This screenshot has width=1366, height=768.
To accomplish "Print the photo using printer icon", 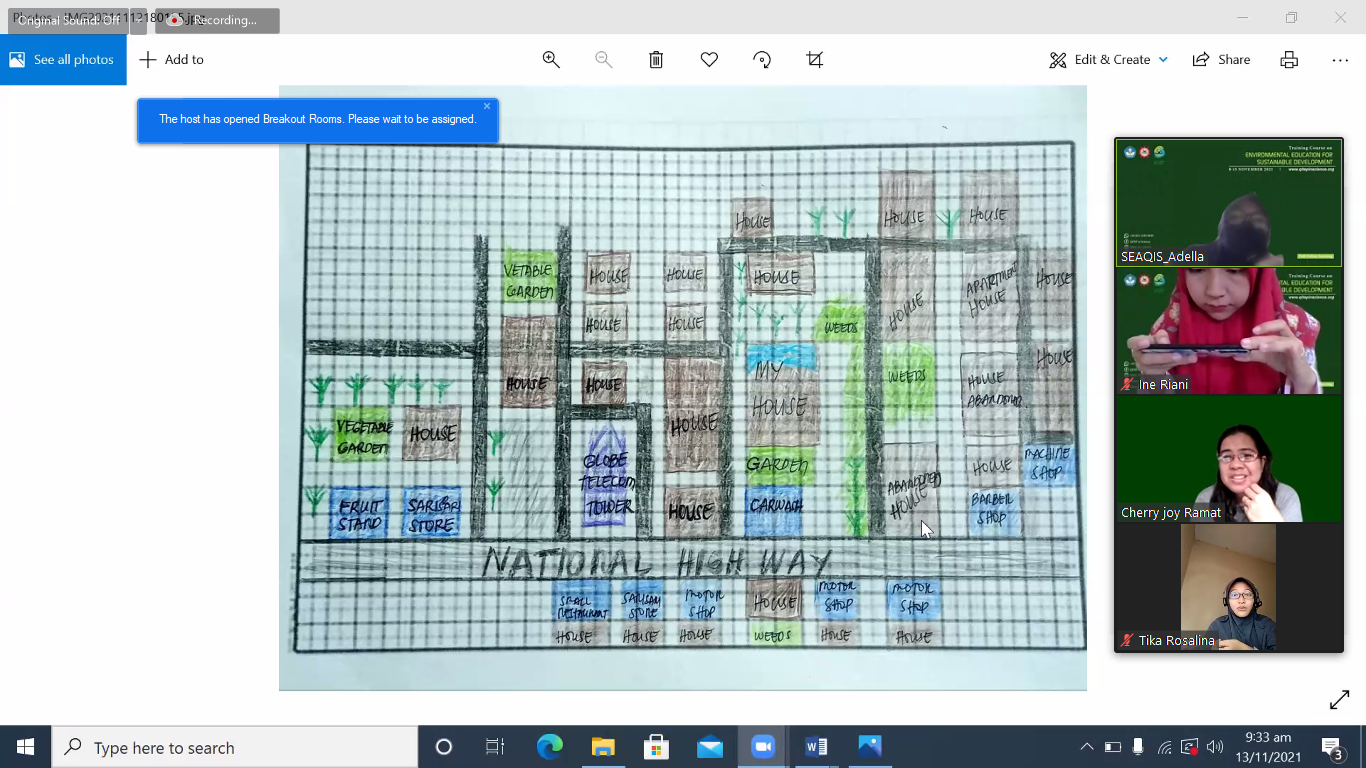I will 1289,60.
